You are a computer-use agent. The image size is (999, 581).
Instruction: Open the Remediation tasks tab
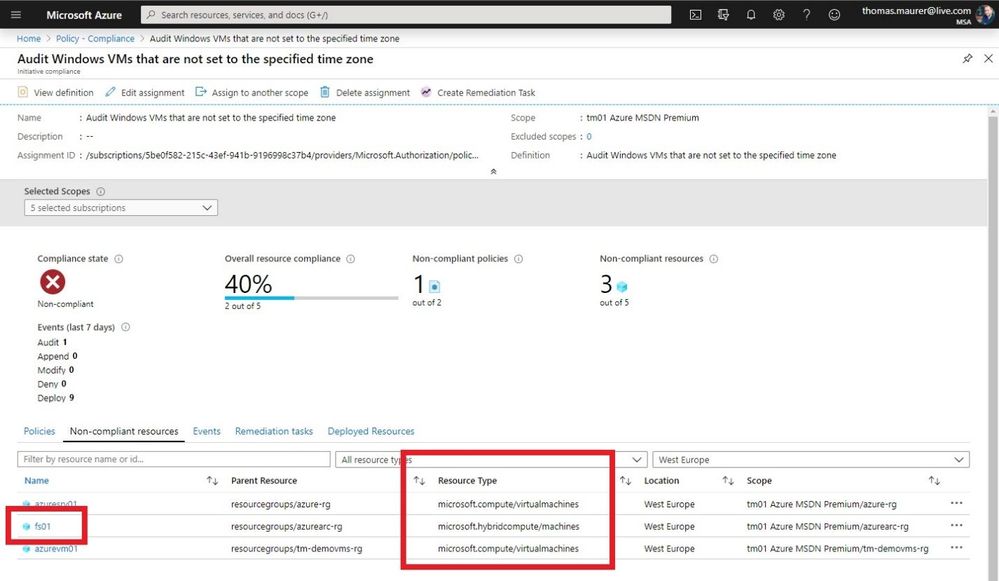pyautogui.click(x=274, y=431)
